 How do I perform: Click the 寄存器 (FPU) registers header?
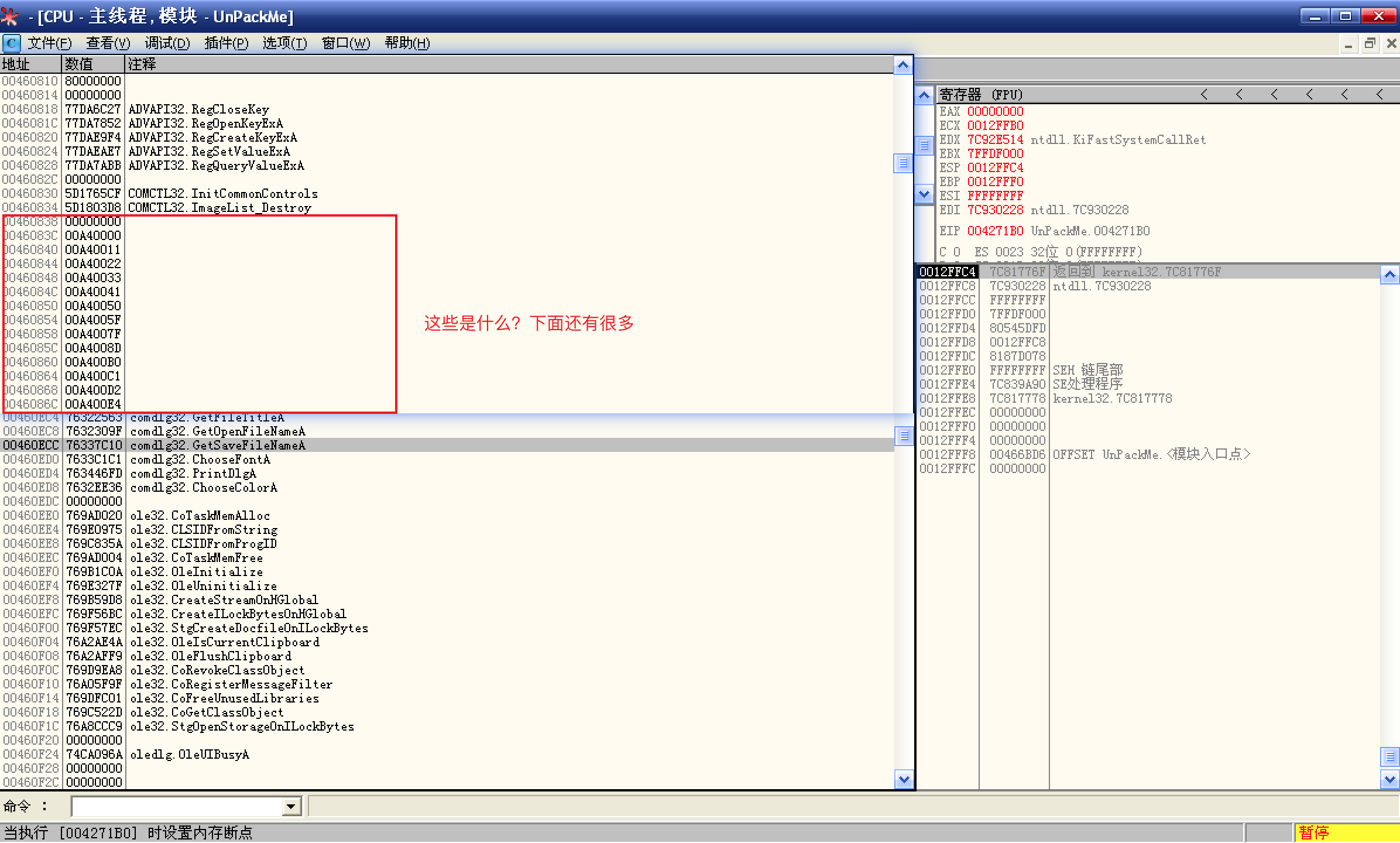(x=981, y=94)
